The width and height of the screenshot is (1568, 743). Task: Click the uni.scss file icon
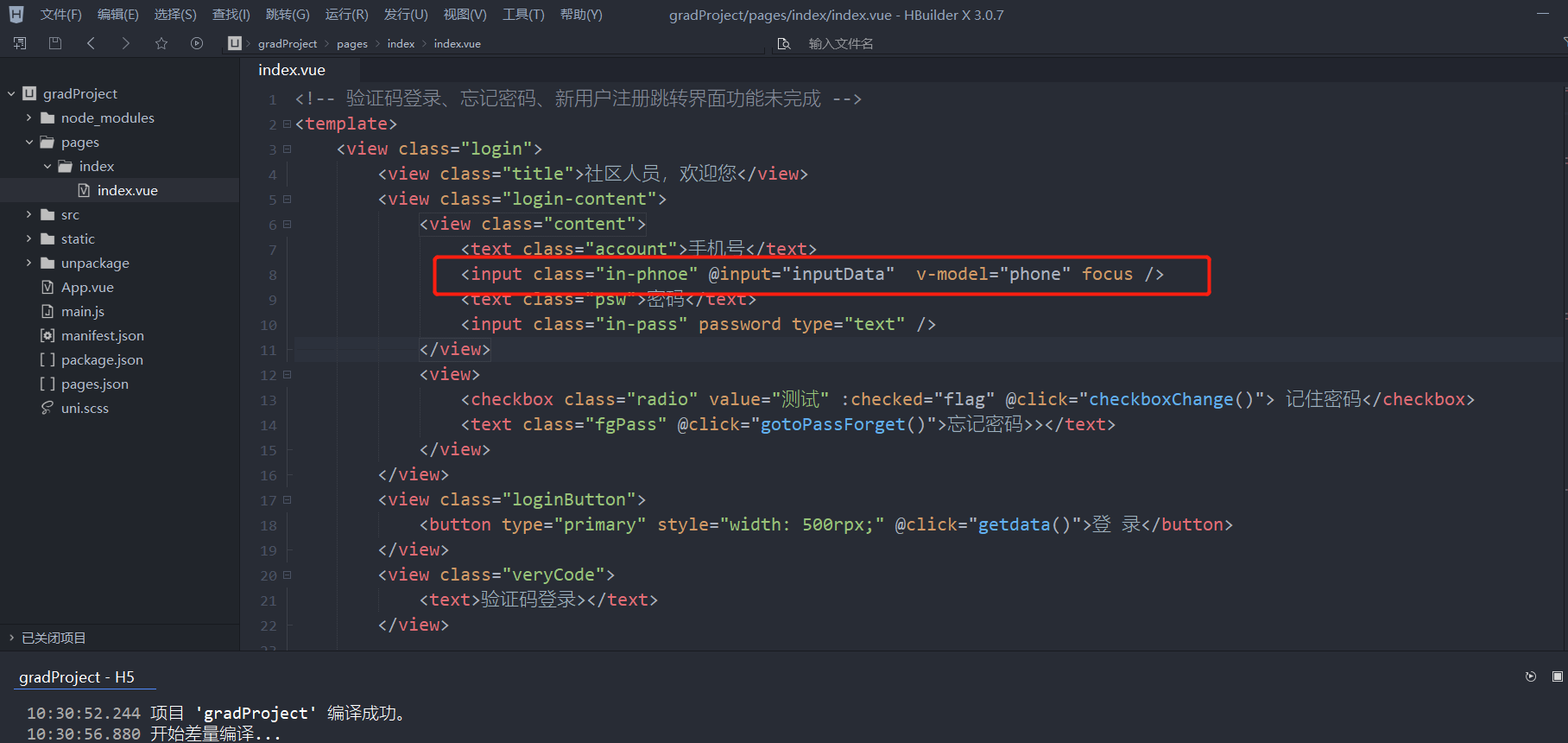[47, 408]
